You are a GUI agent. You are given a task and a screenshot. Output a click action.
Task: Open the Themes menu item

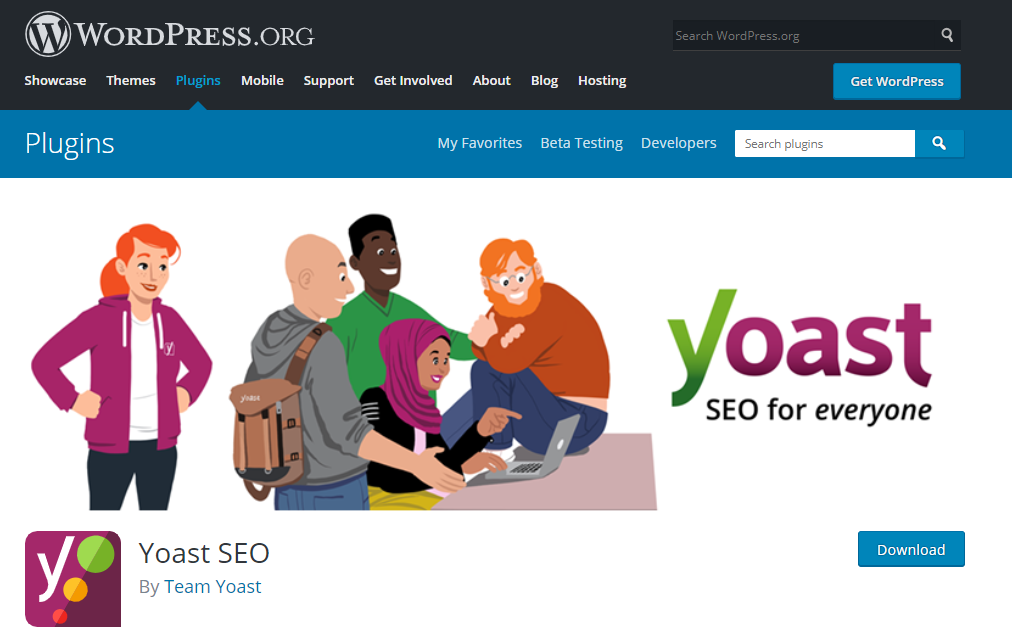pos(131,81)
